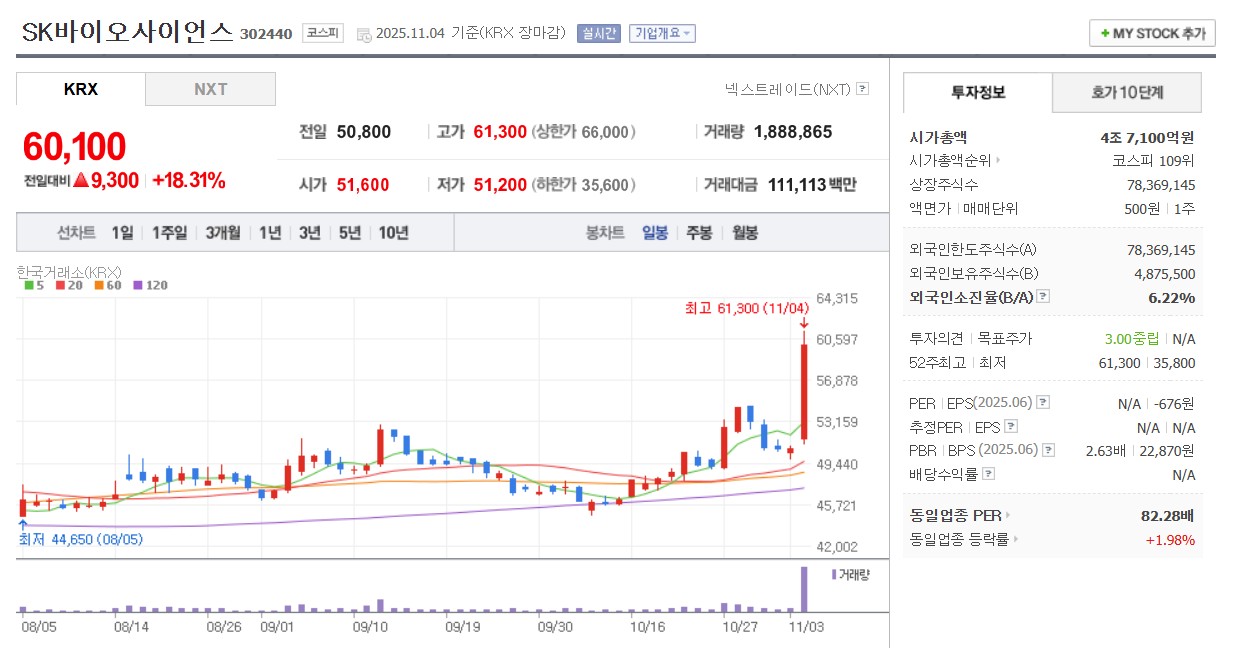Image resolution: width=1236 pixels, height=648 pixels.
Task: Click the MY STOCK 추가 button
Action: pos(1151,32)
